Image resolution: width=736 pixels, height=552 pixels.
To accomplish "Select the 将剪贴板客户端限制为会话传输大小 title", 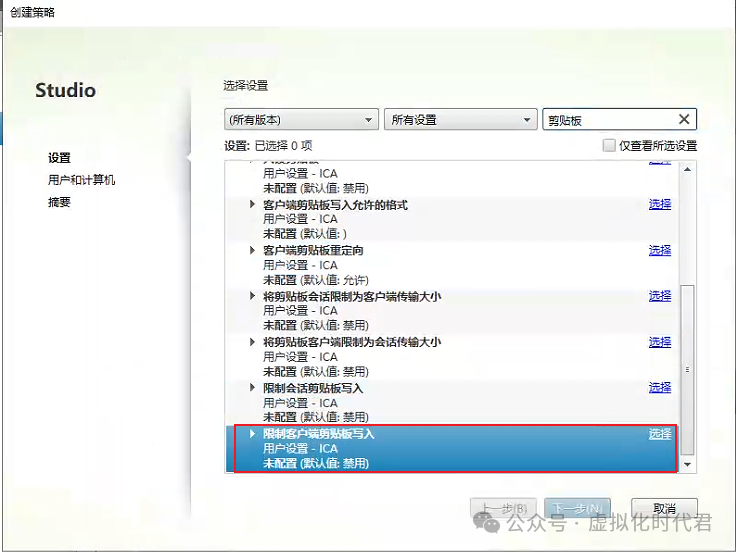I will pos(352,342).
